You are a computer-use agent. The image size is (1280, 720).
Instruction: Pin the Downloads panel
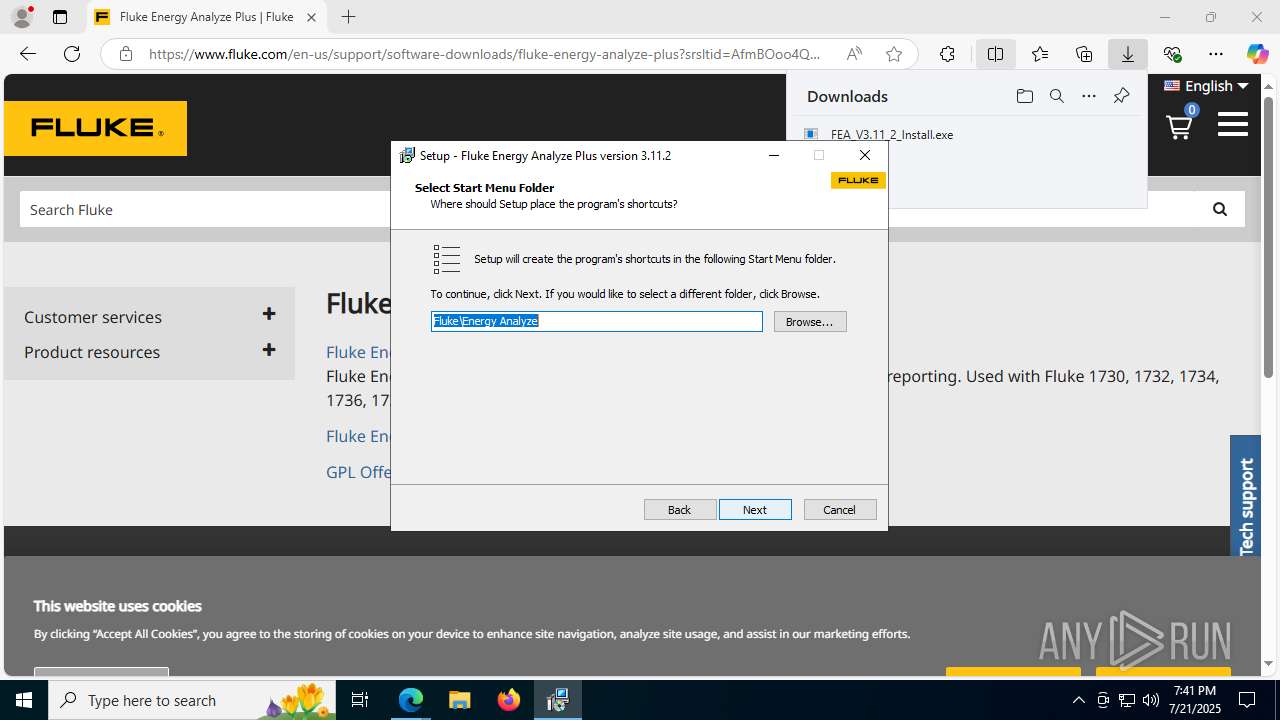pos(1121,96)
